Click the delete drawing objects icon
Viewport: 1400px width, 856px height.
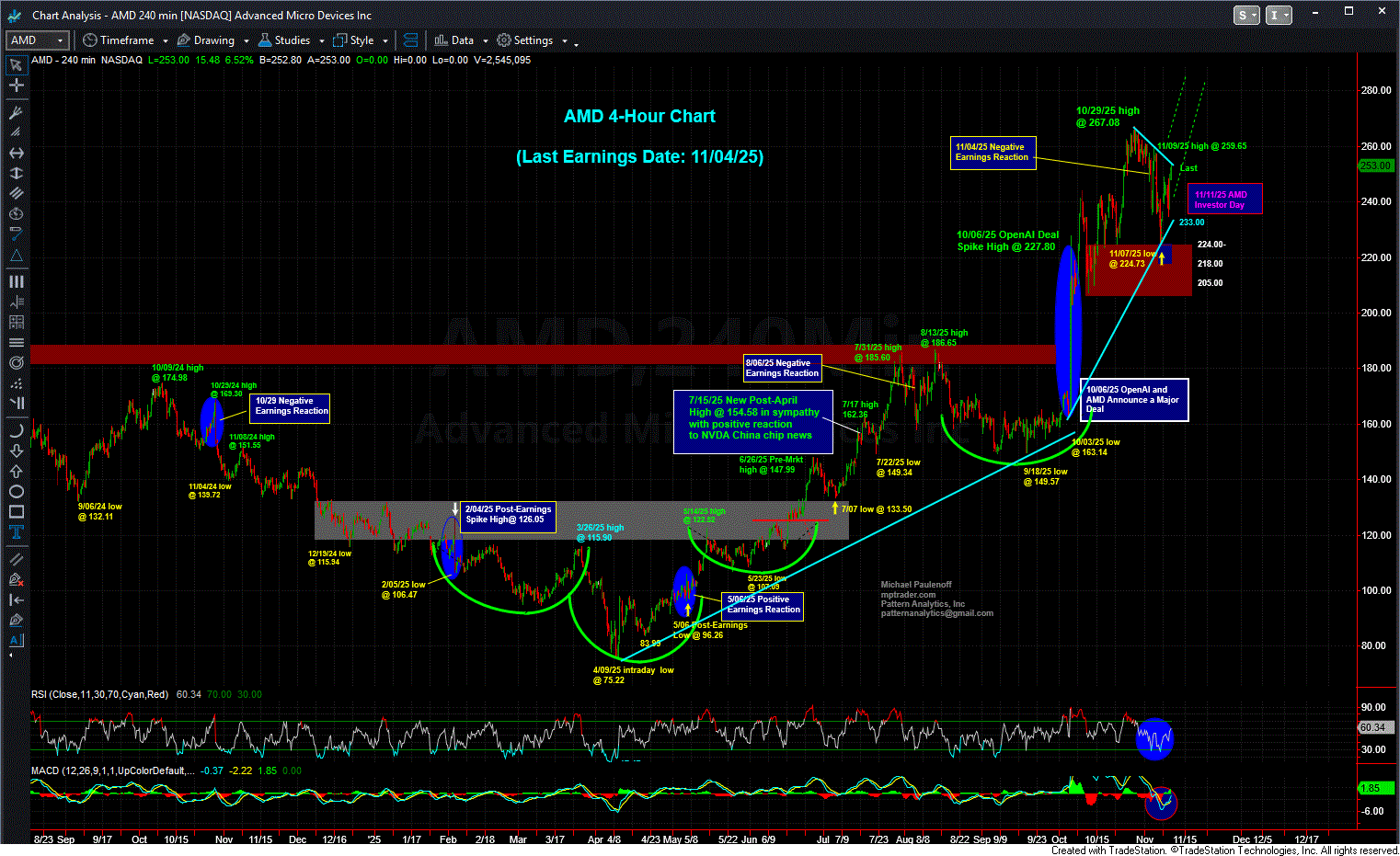(16, 579)
